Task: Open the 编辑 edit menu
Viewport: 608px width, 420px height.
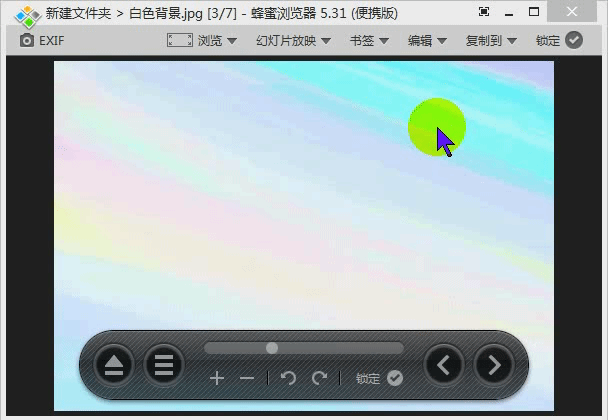Action: (420, 40)
